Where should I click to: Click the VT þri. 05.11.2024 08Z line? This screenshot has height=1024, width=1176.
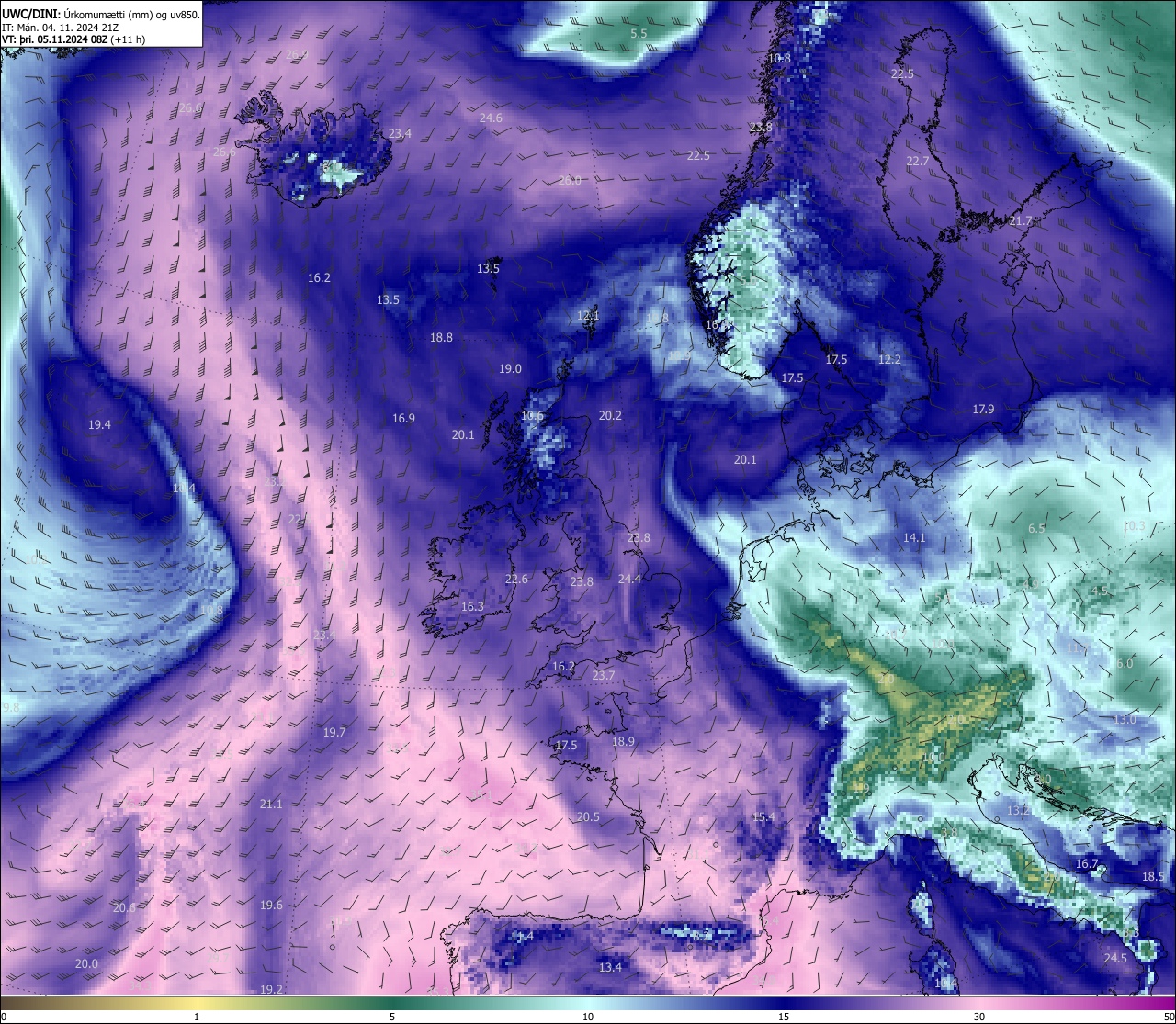click(x=73, y=39)
